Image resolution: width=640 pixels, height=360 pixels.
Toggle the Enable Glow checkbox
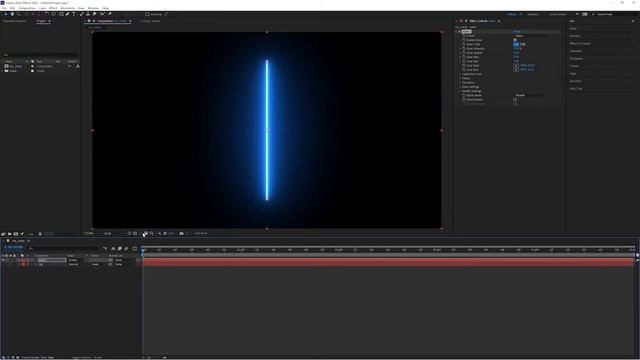click(x=515, y=40)
